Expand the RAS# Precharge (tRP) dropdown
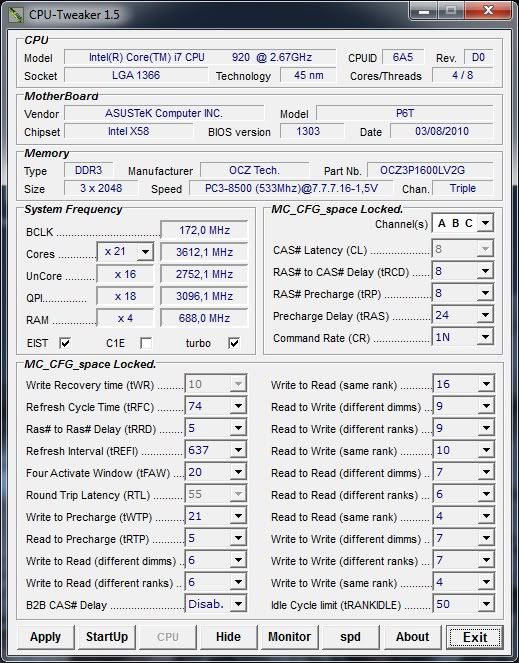Viewport: 519px width, 663px height. coord(486,293)
